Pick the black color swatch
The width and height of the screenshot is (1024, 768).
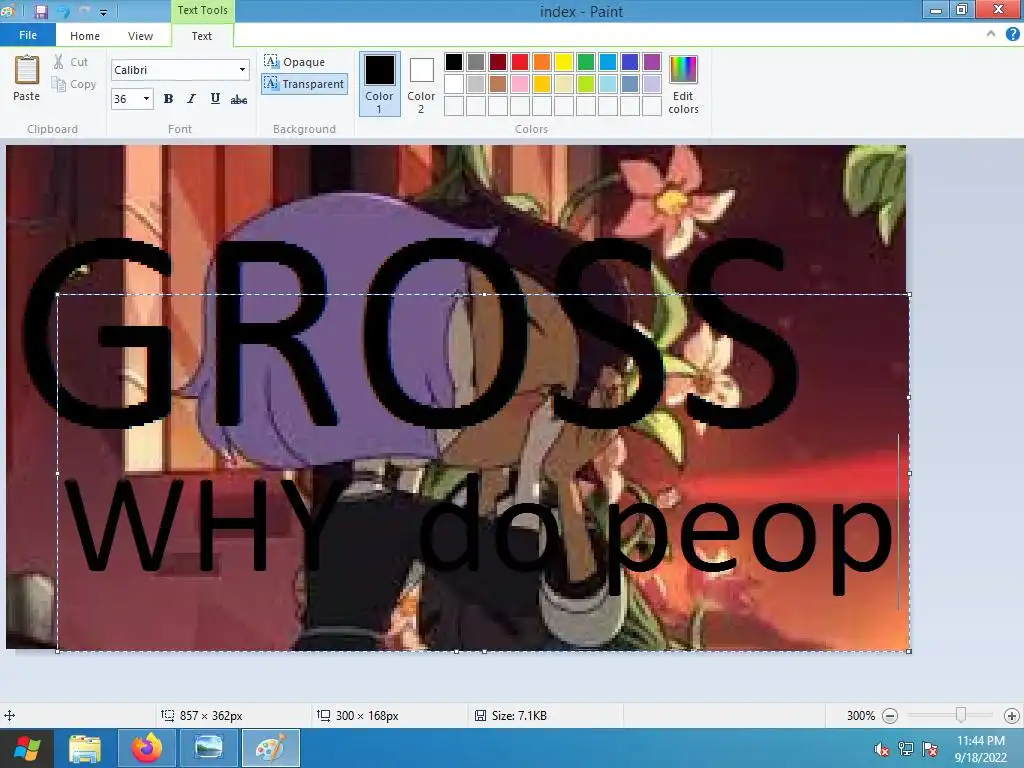click(454, 62)
